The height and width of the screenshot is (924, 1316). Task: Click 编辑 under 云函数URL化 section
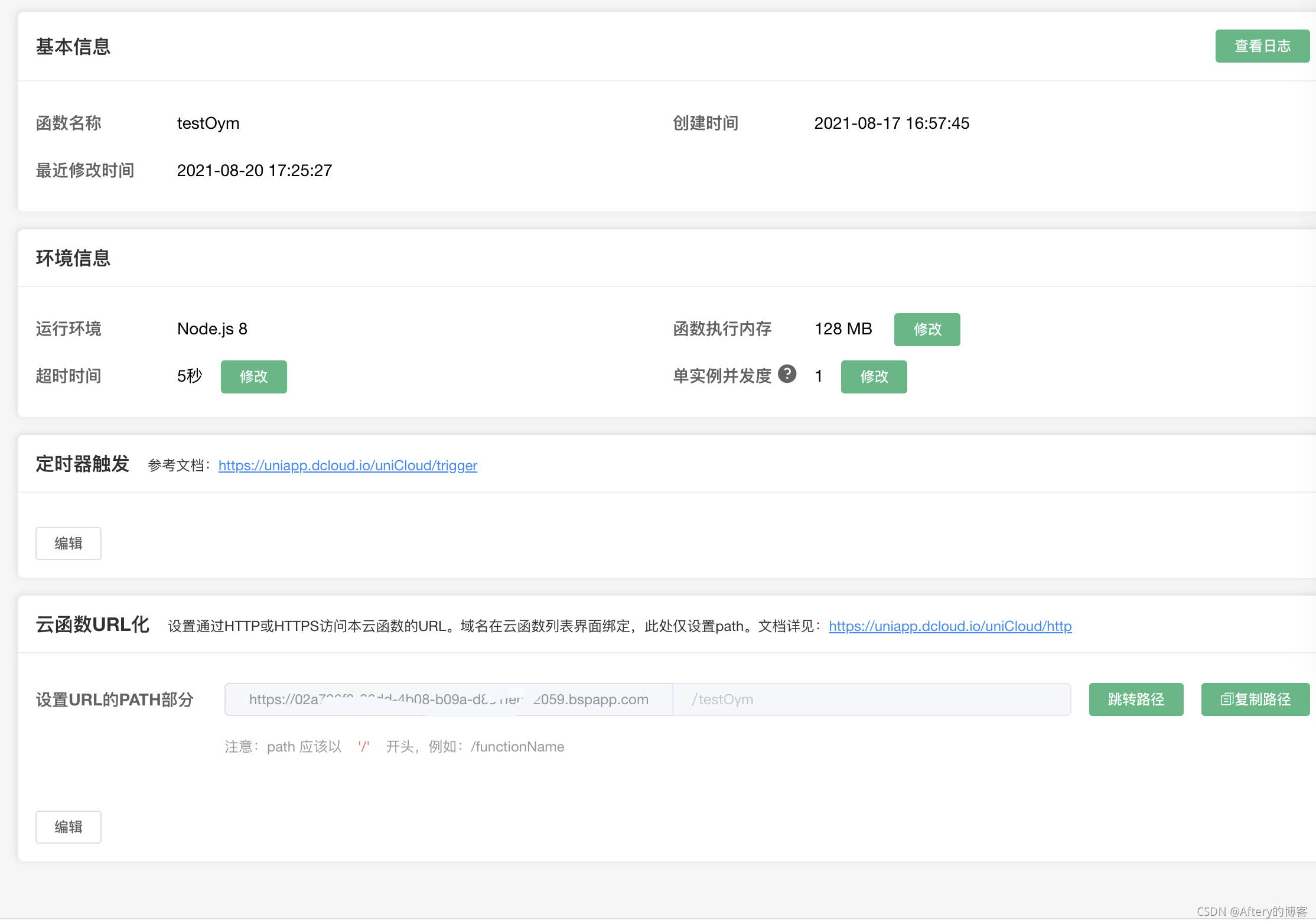[69, 827]
